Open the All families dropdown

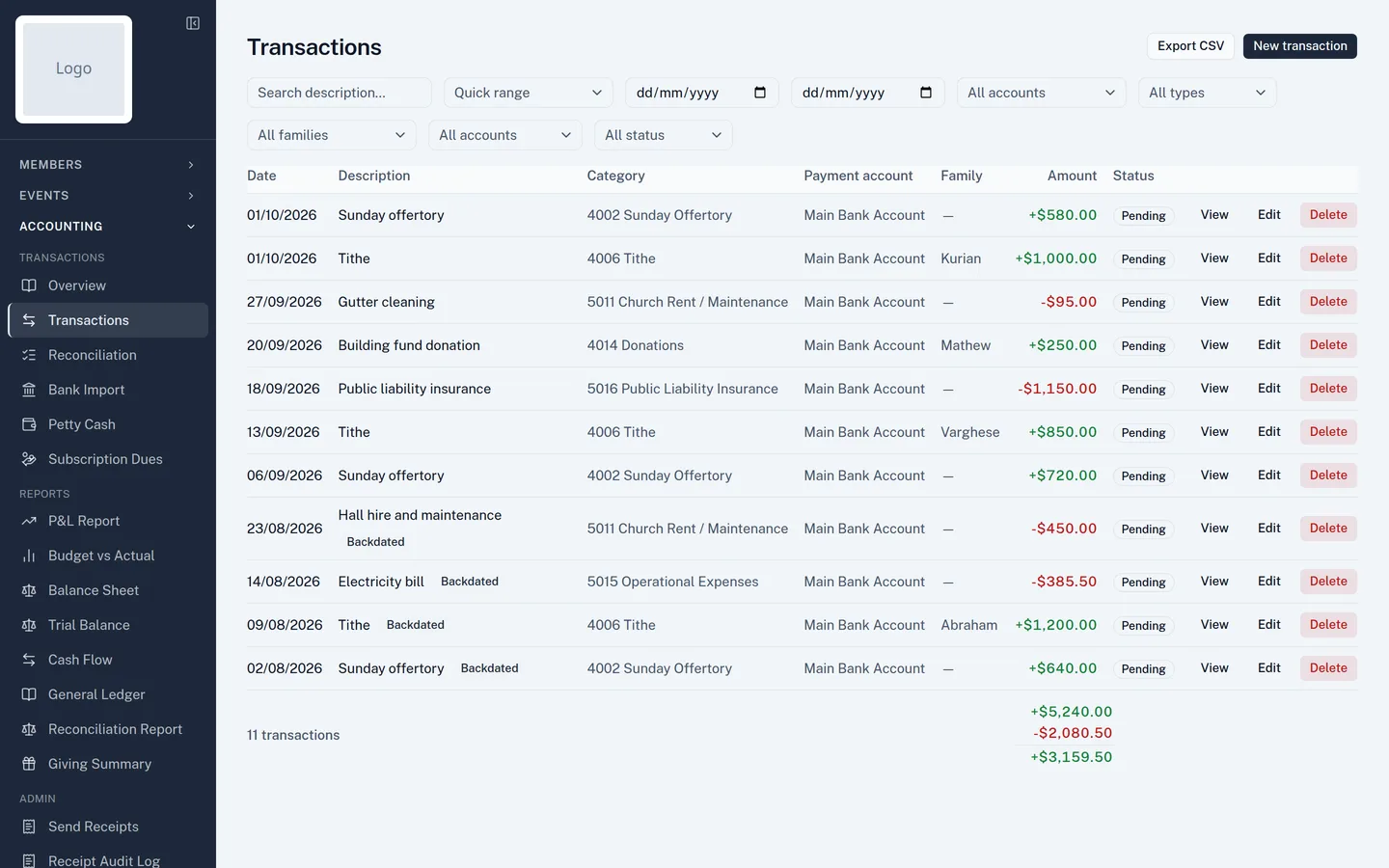(331, 135)
